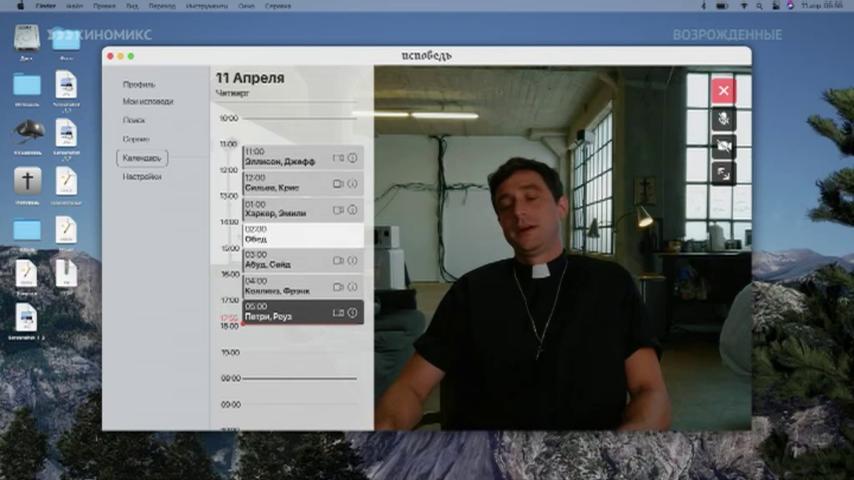Open Настройки in the sidebar
The image size is (854, 480).
[142, 177]
